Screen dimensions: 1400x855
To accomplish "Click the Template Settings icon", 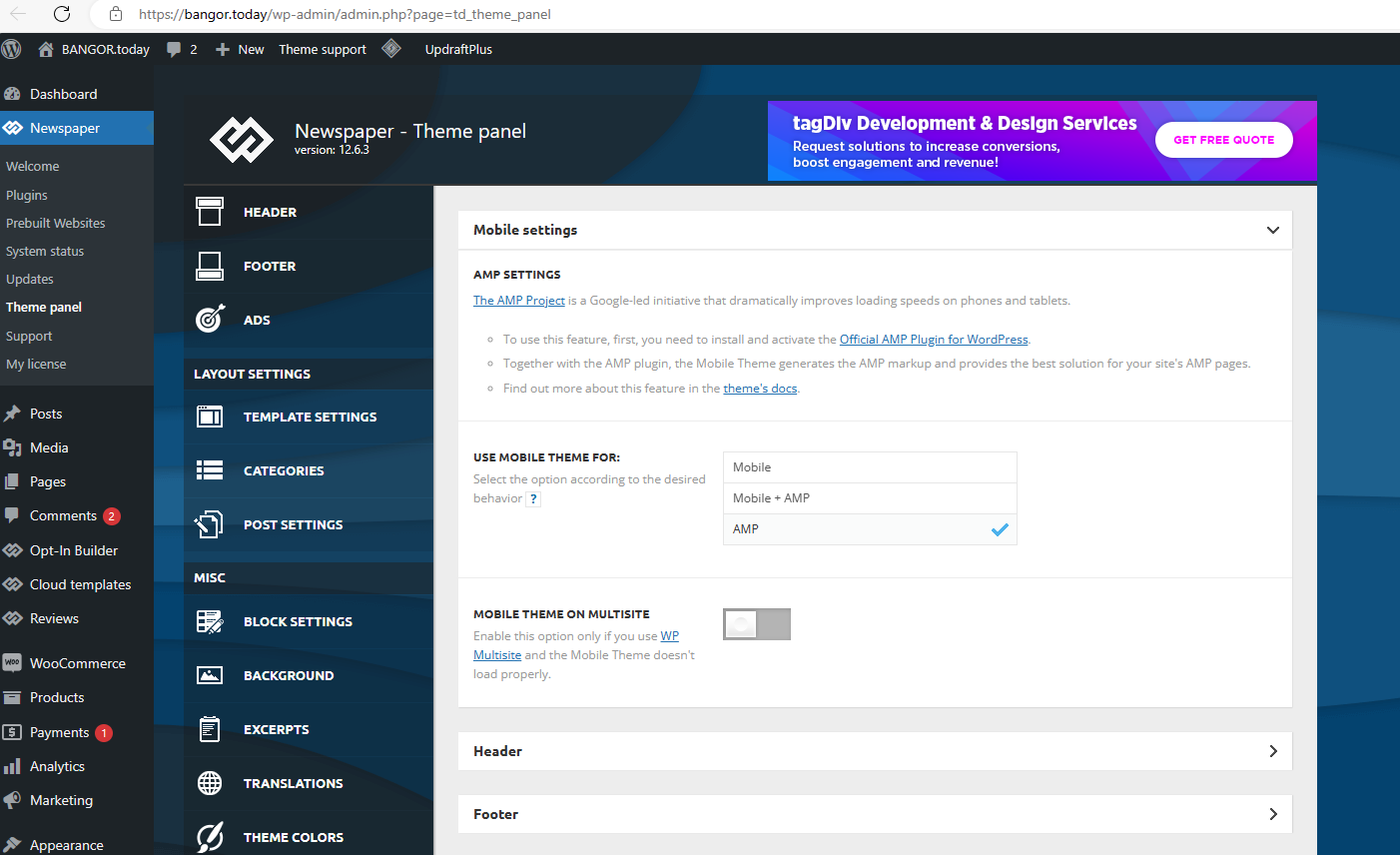I will point(210,417).
